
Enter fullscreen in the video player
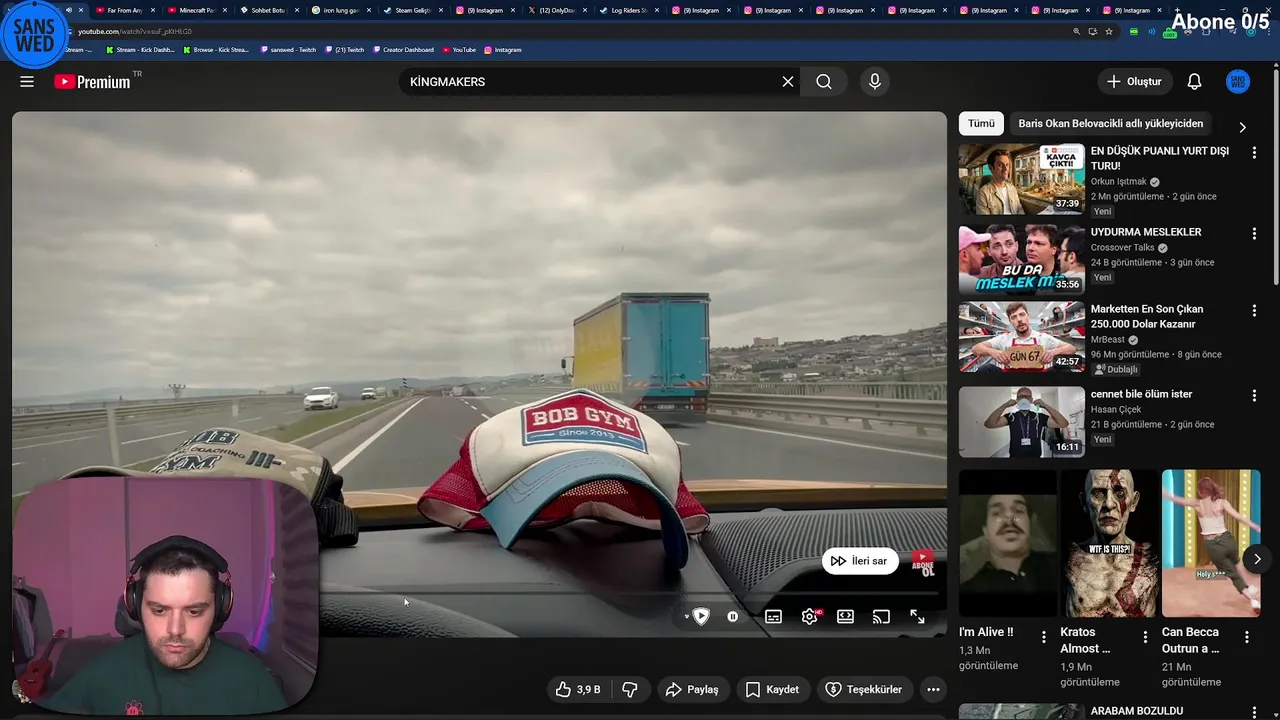coord(917,617)
